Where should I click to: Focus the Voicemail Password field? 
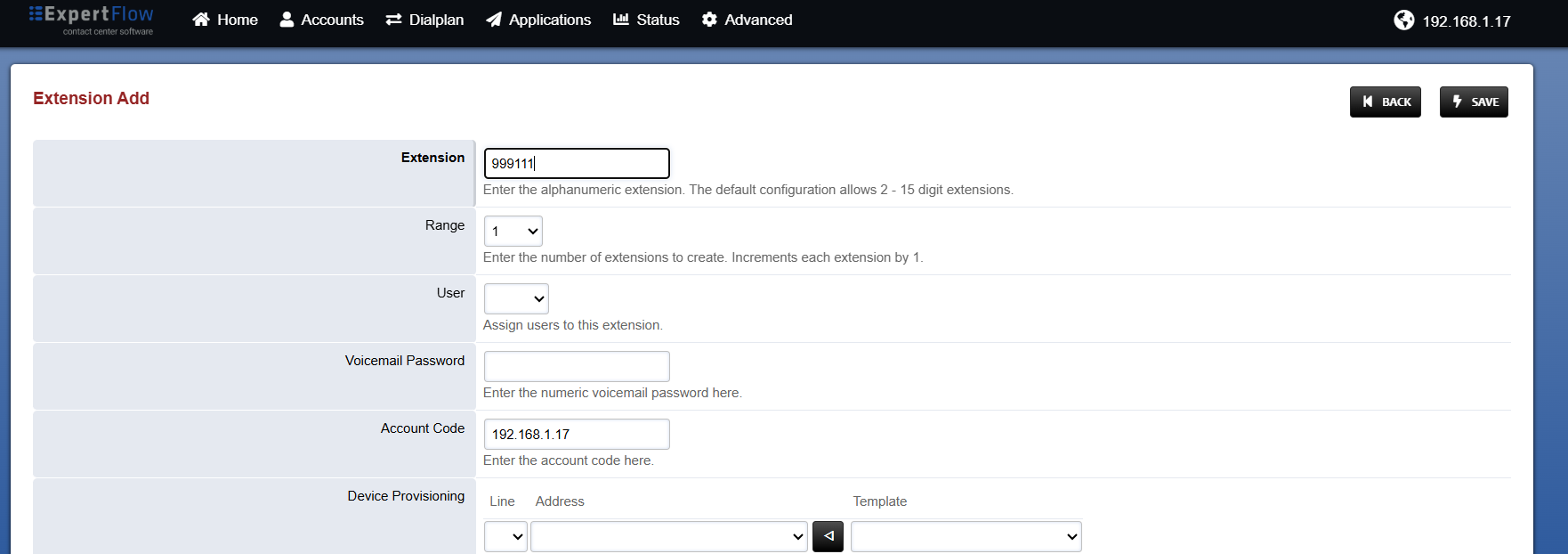[577, 366]
